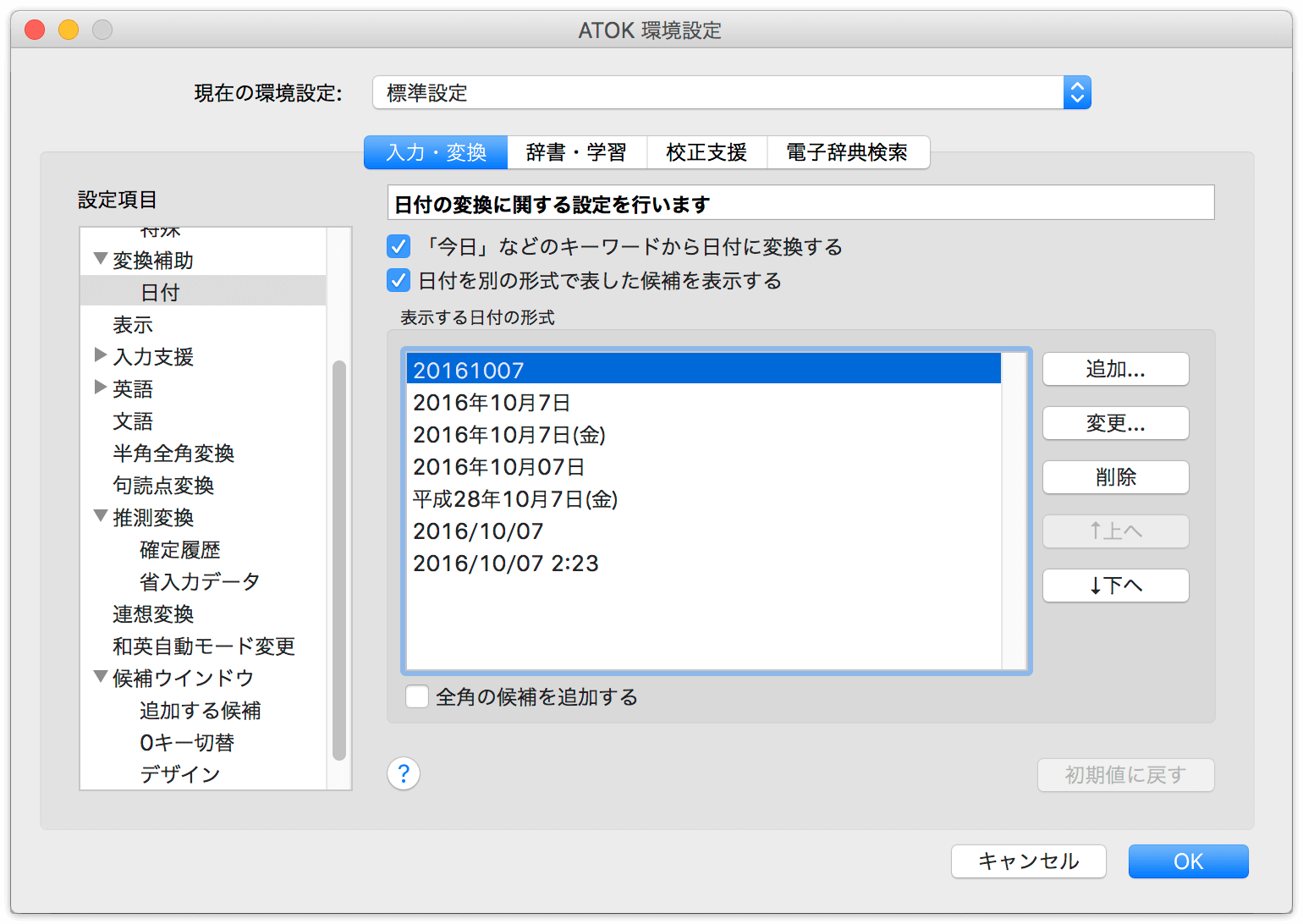This screenshot has width=1303, height=924.
Task: Select the 和英自動モード変更 settings item
Action: point(203,646)
